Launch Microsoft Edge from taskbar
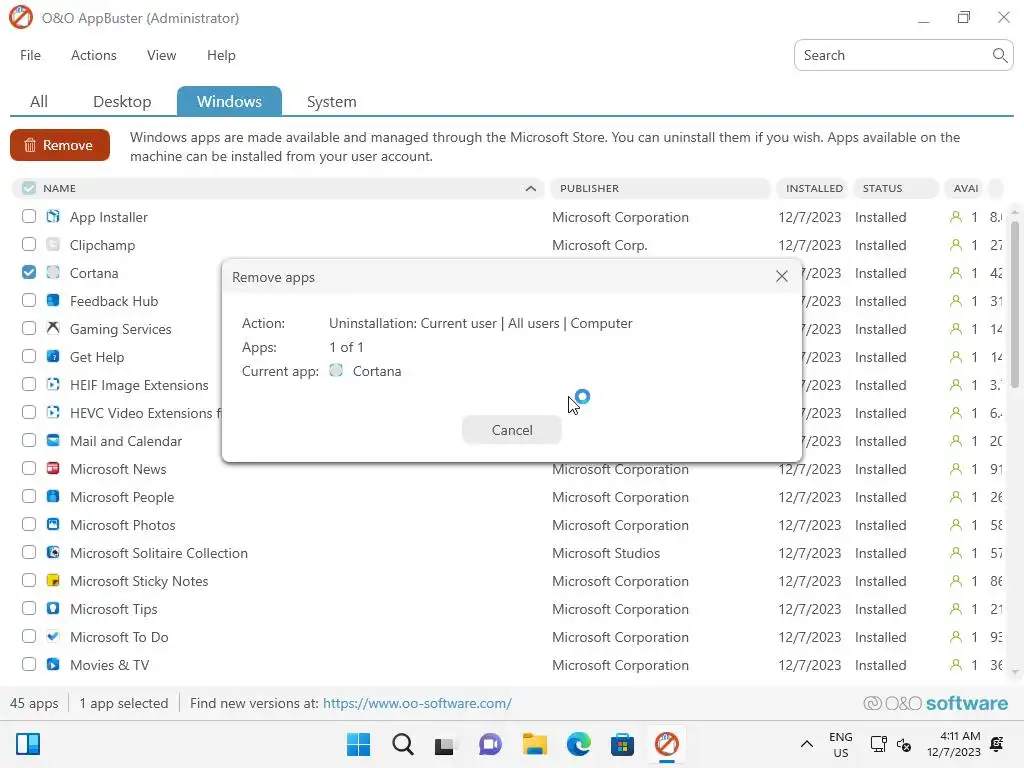 point(579,744)
